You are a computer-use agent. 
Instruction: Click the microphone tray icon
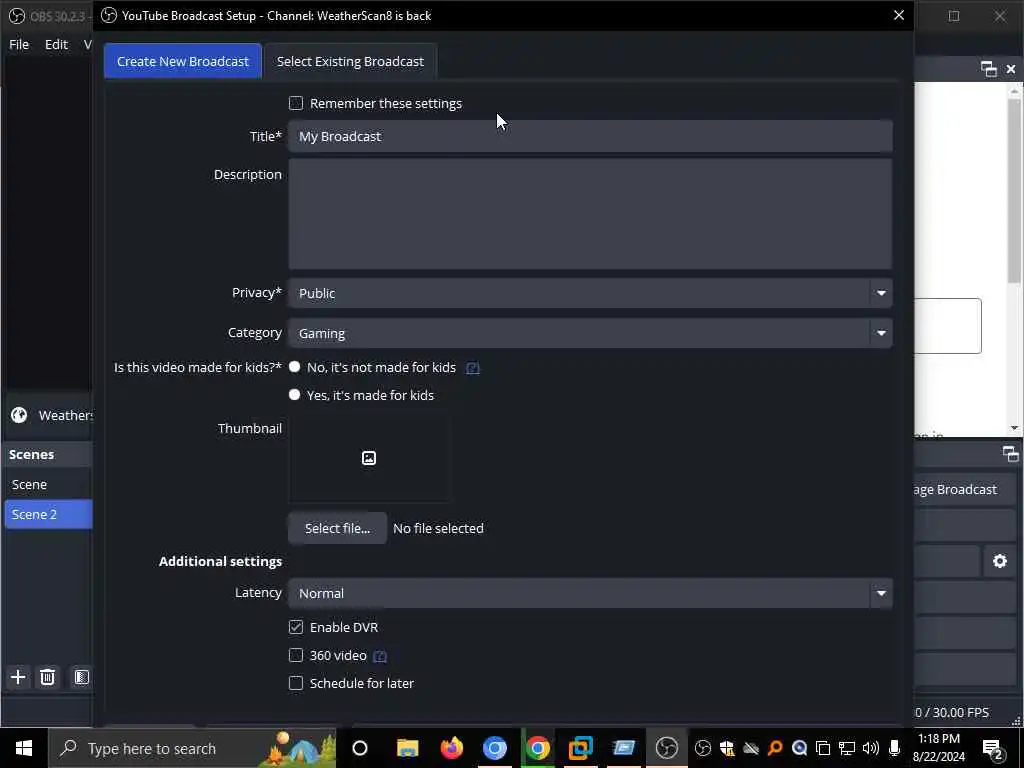pos(895,748)
